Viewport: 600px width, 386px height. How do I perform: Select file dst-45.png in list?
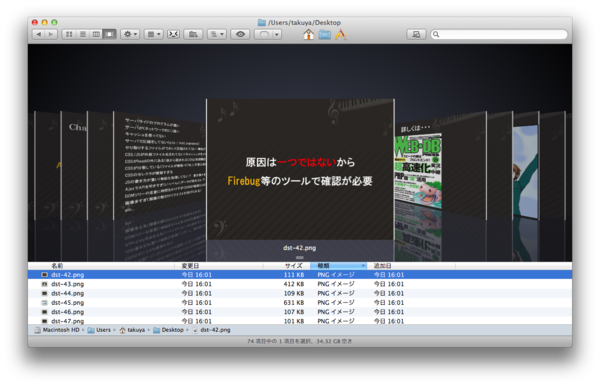tap(300, 303)
